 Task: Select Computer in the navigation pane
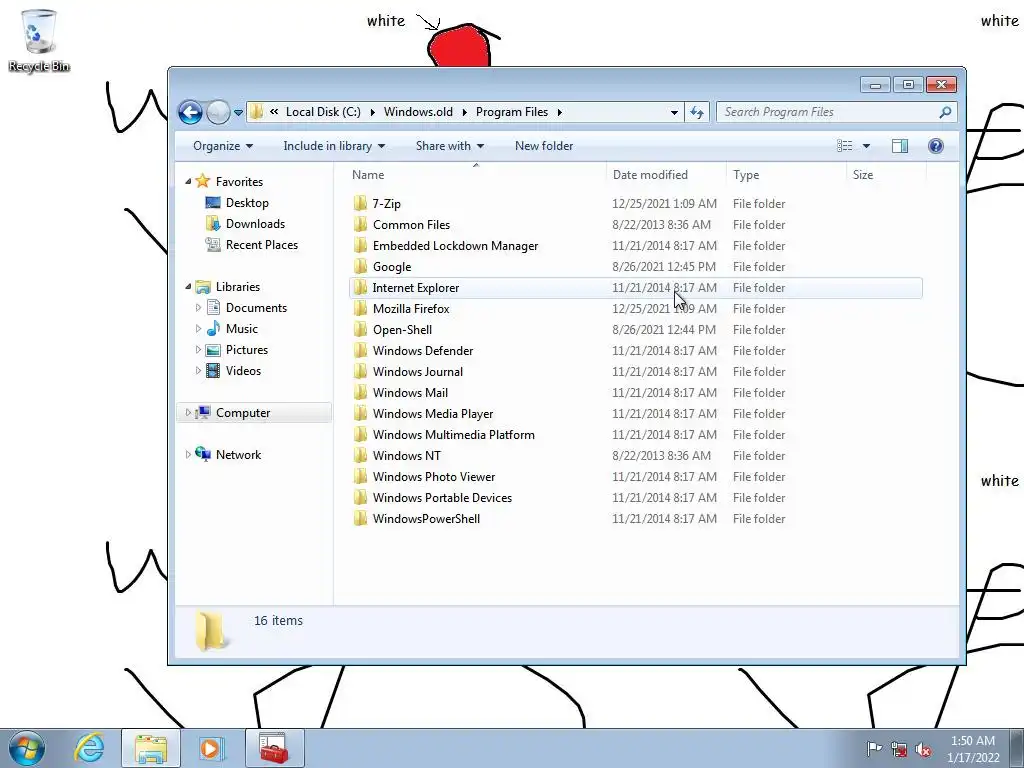(243, 413)
